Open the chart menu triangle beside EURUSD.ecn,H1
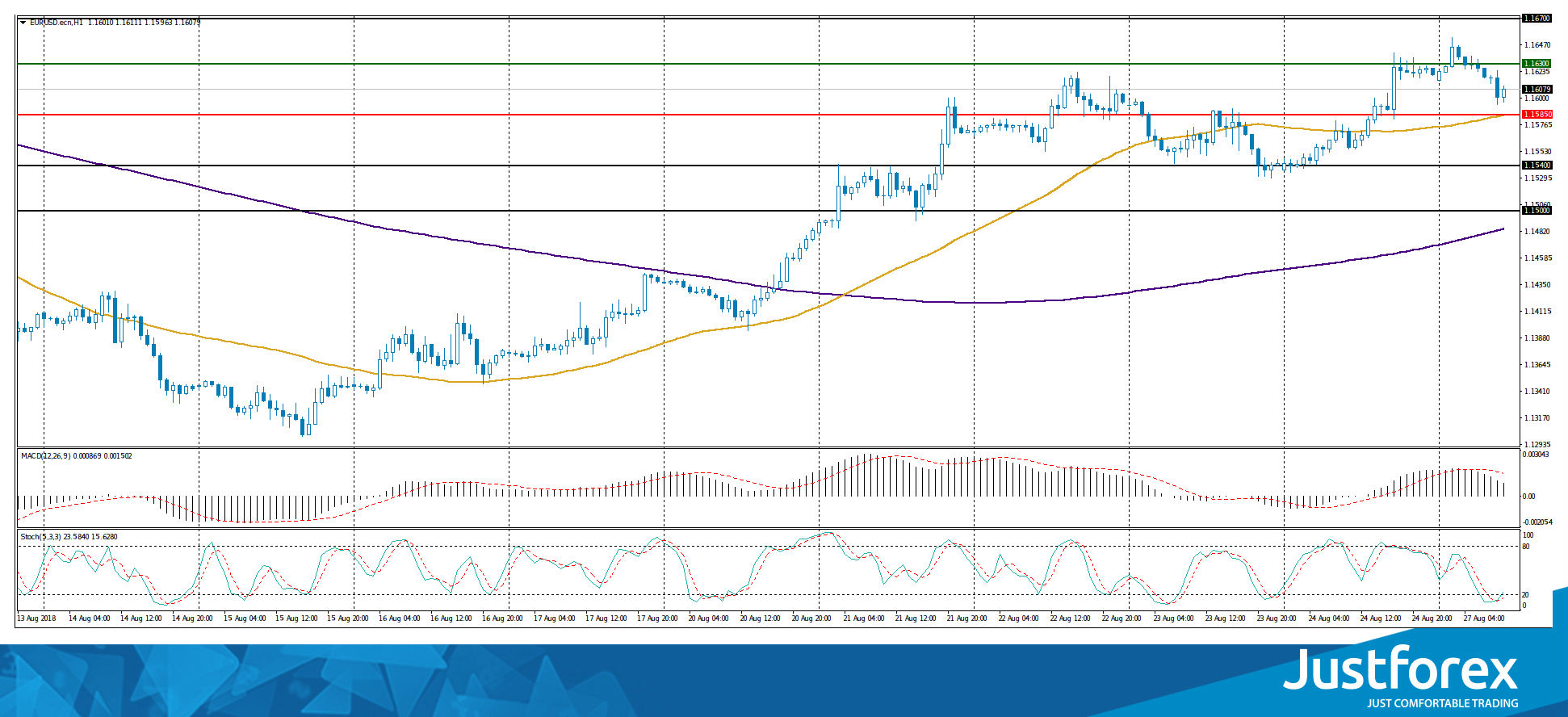Viewport: 1568px width, 717px height. [23, 23]
